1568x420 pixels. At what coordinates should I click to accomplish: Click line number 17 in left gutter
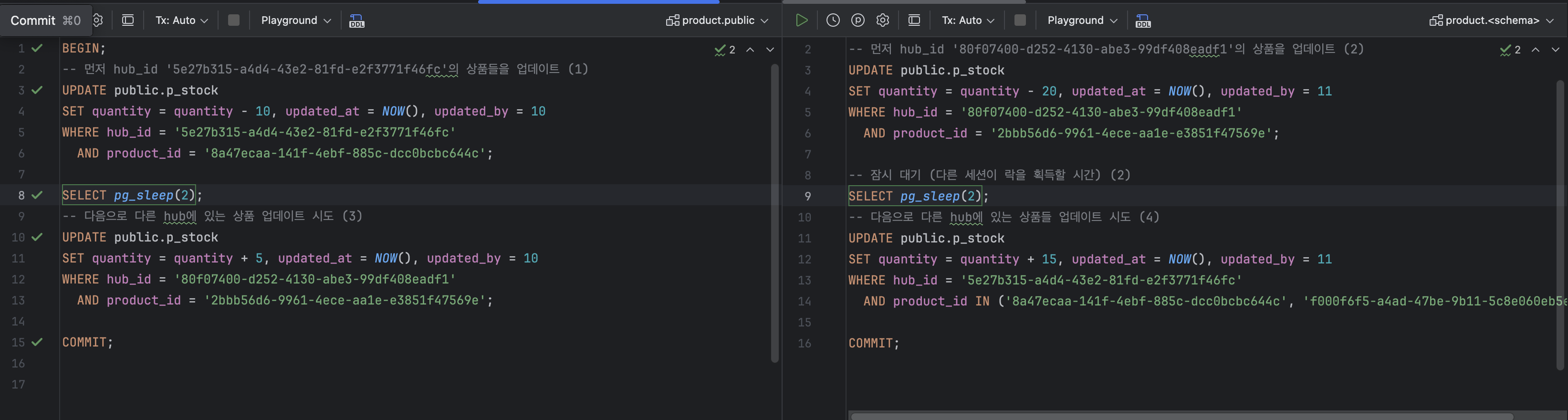click(18, 384)
